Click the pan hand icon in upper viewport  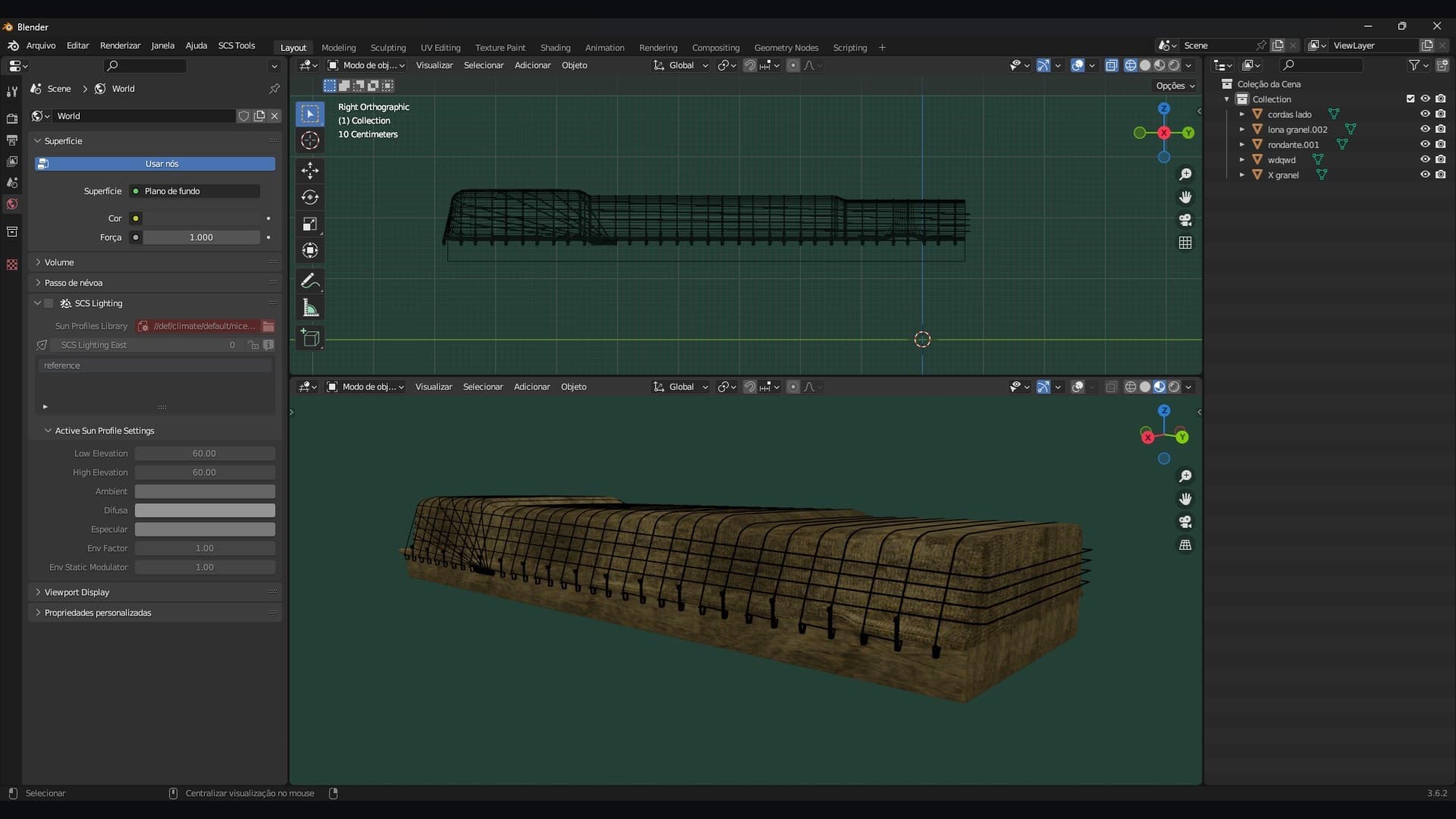[1185, 197]
